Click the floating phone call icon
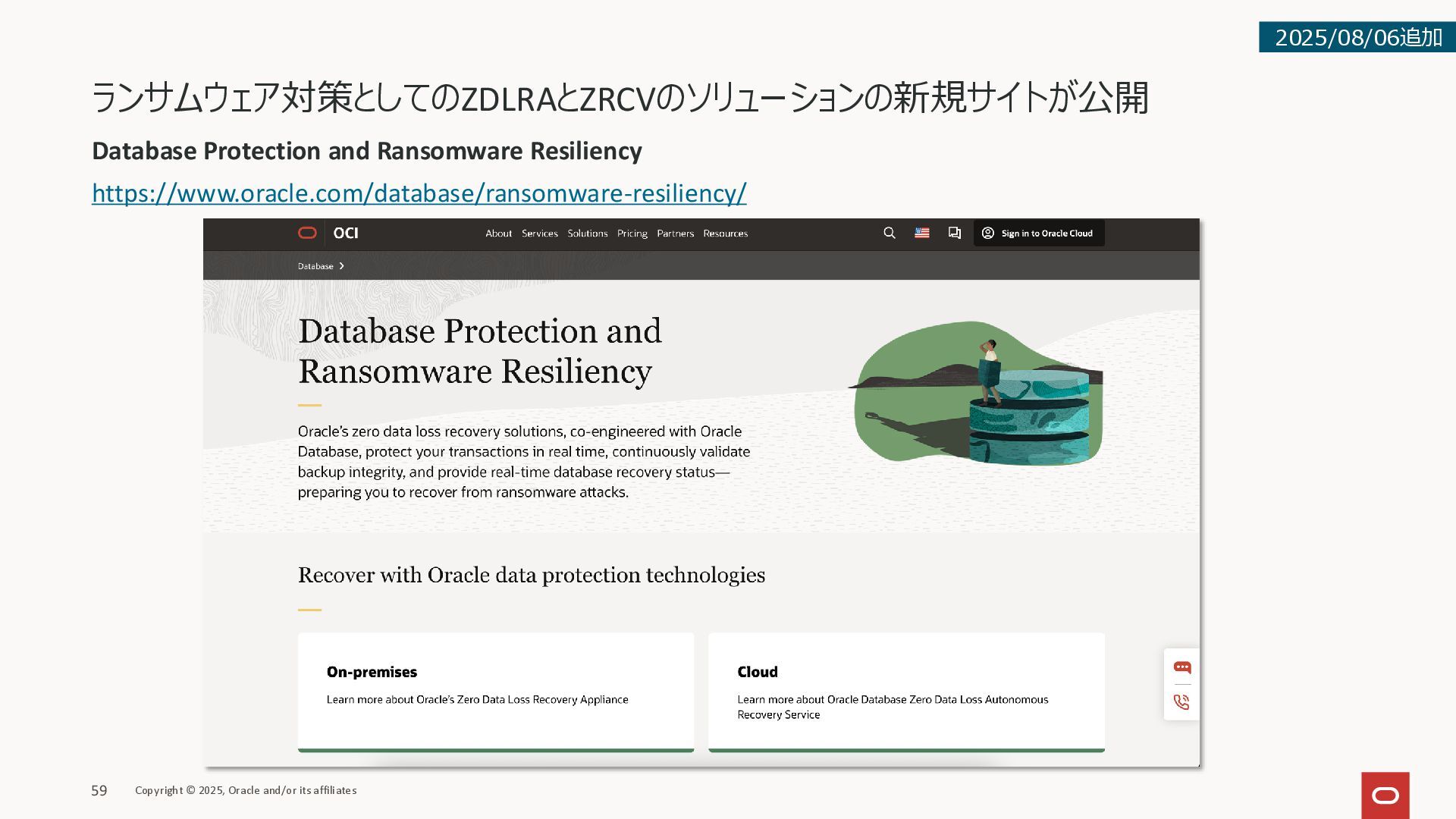Image resolution: width=1456 pixels, height=819 pixels. point(1181,702)
